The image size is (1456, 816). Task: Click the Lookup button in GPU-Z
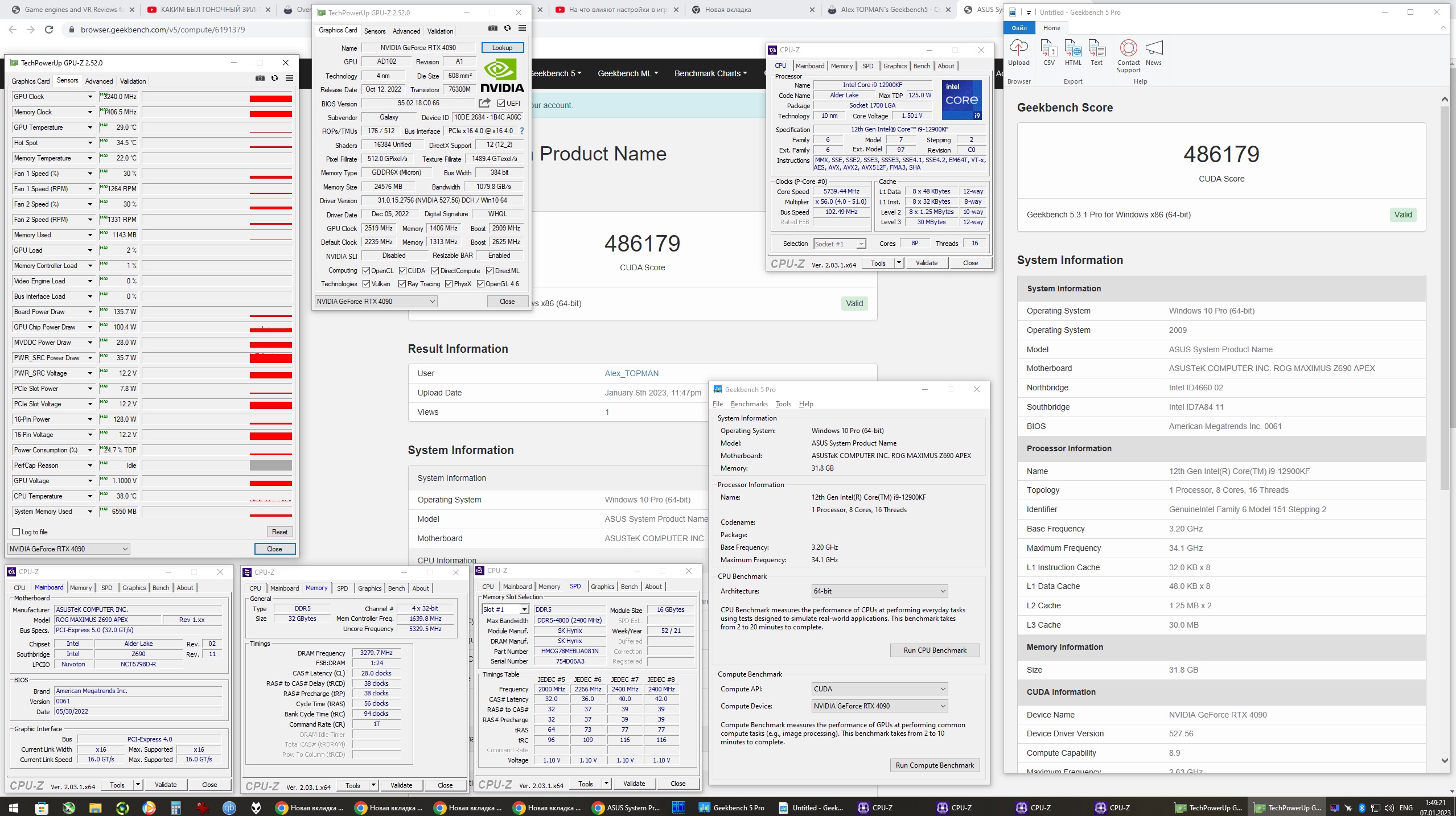pos(502,47)
